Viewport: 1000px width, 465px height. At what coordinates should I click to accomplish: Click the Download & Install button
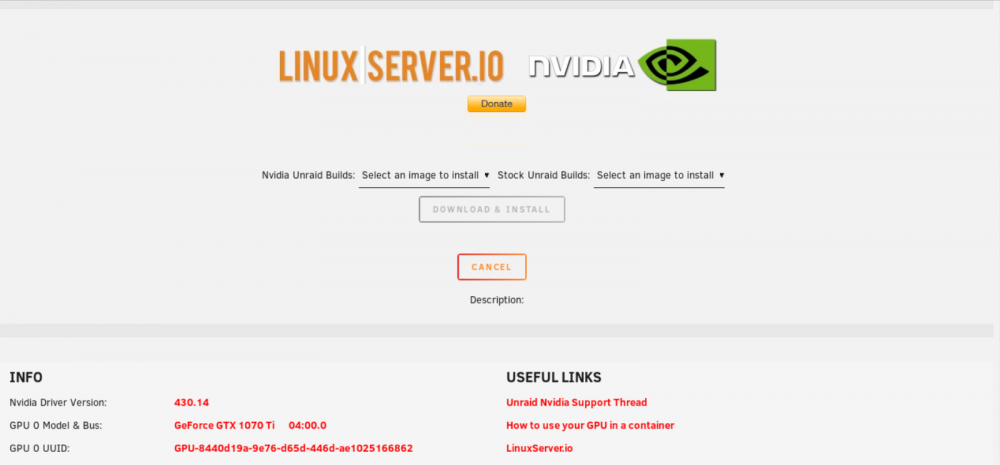click(x=492, y=209)
